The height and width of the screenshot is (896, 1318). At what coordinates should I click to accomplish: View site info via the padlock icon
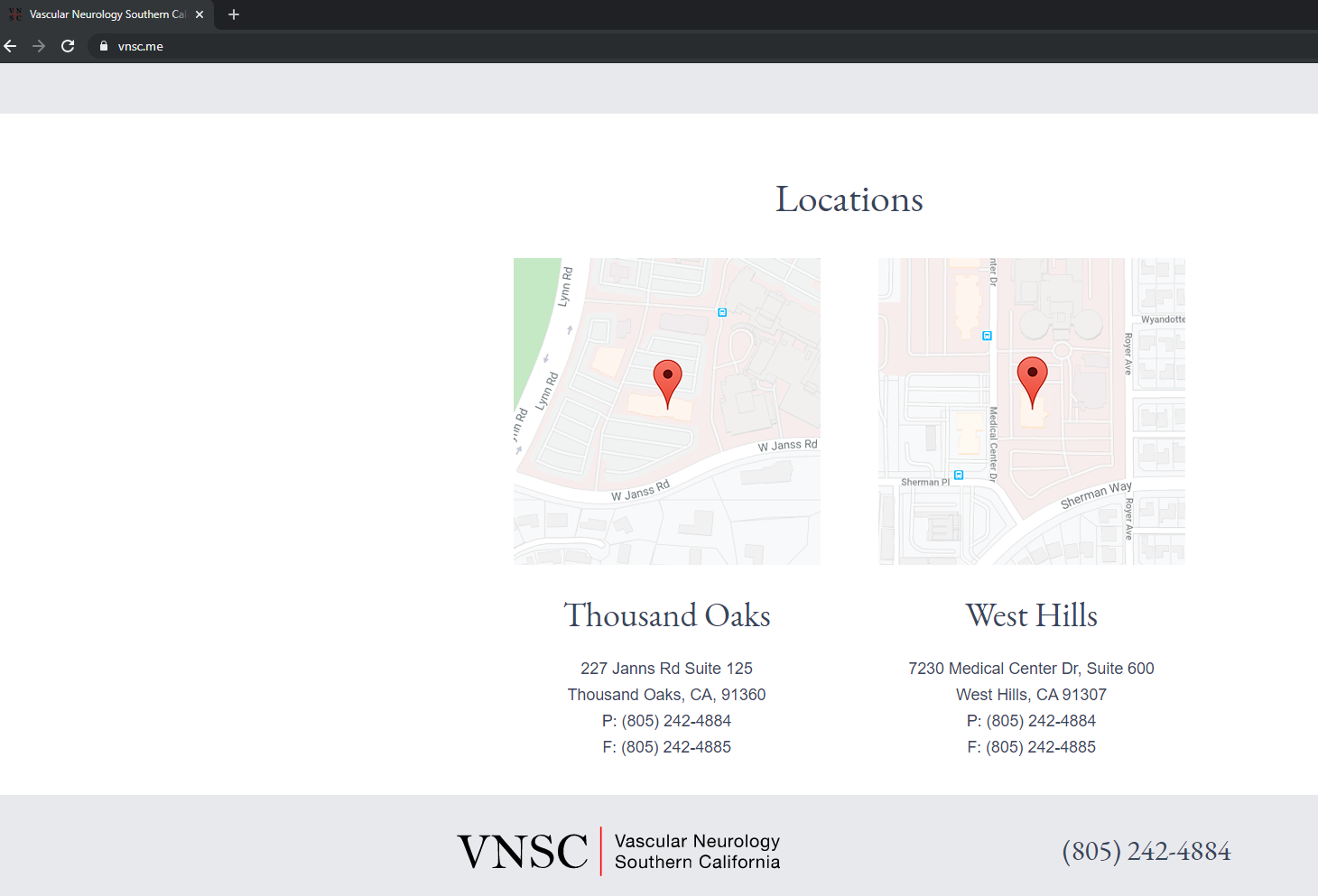104,46
